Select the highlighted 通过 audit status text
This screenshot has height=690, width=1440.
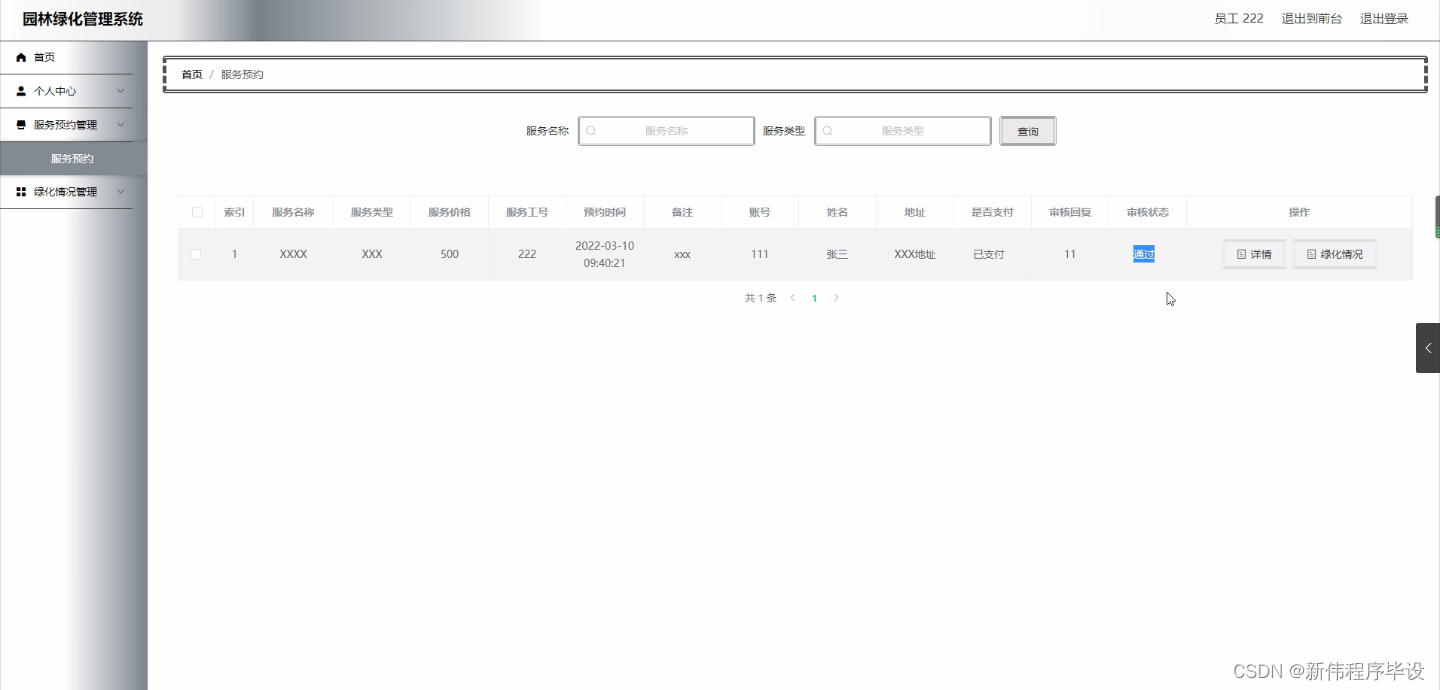1144,254
